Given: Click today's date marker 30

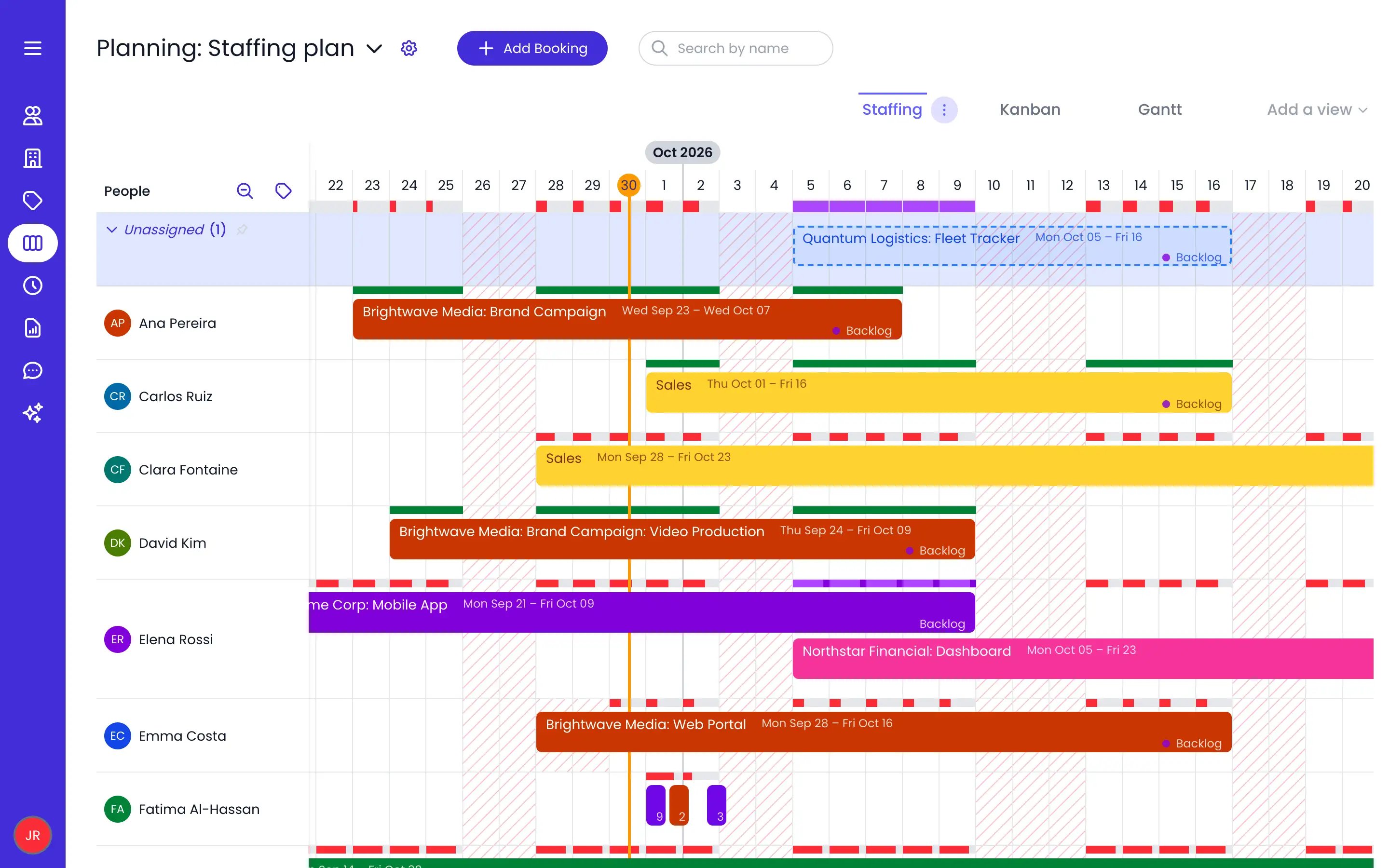Looking at the screenshot, I should tap(628, 185).
